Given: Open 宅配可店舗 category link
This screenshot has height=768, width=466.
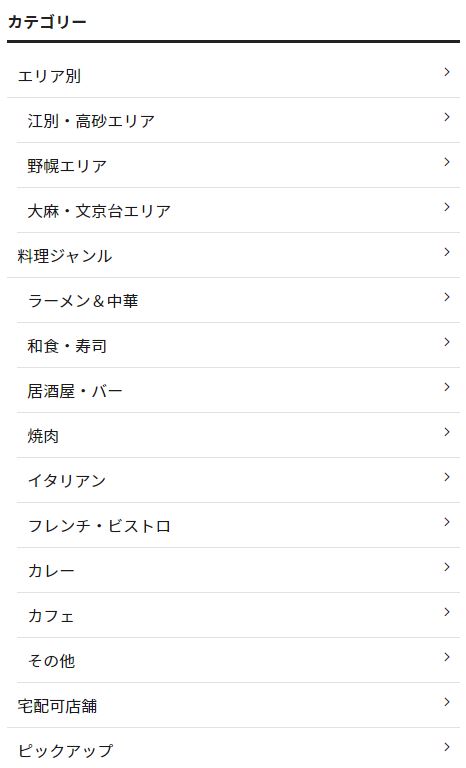Looking at the screenshot, I should 233,706.
